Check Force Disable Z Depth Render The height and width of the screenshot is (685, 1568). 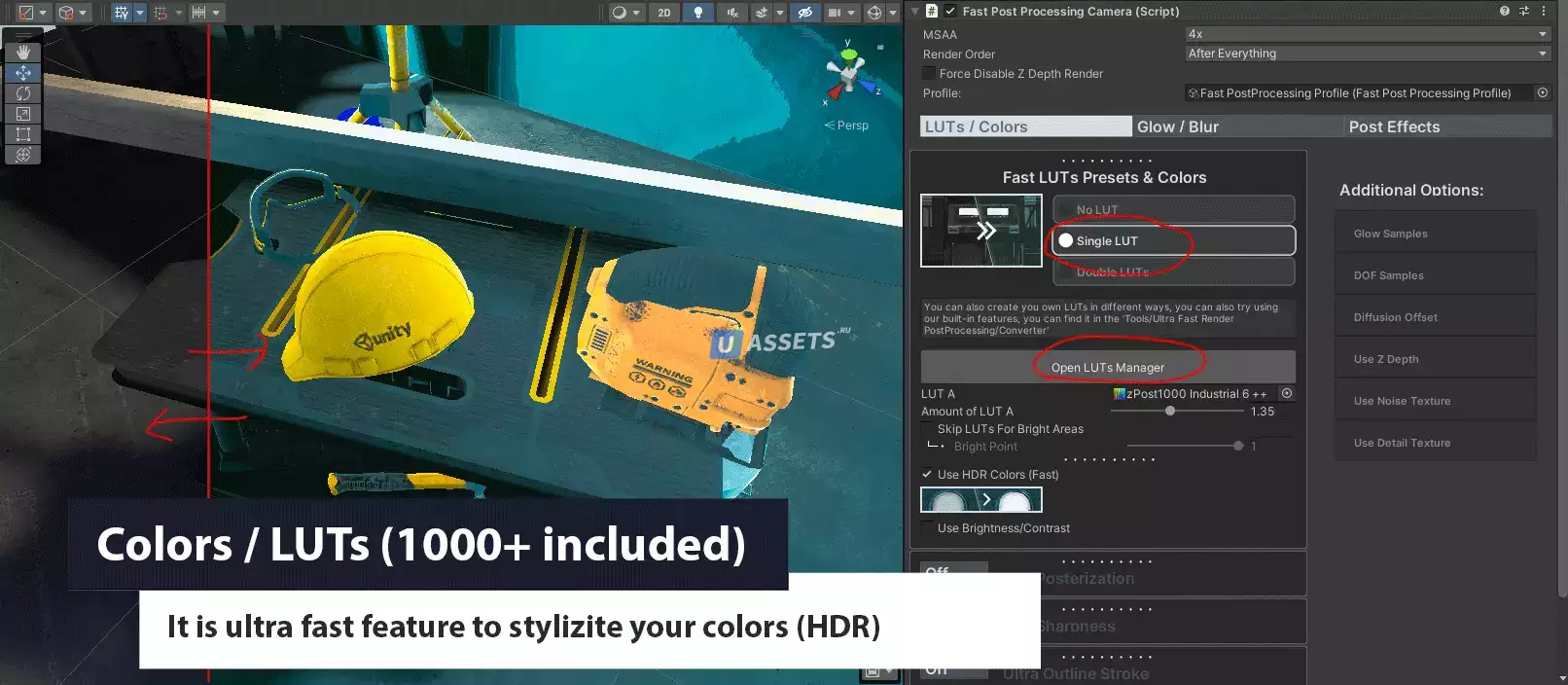[x=929, y=73]
